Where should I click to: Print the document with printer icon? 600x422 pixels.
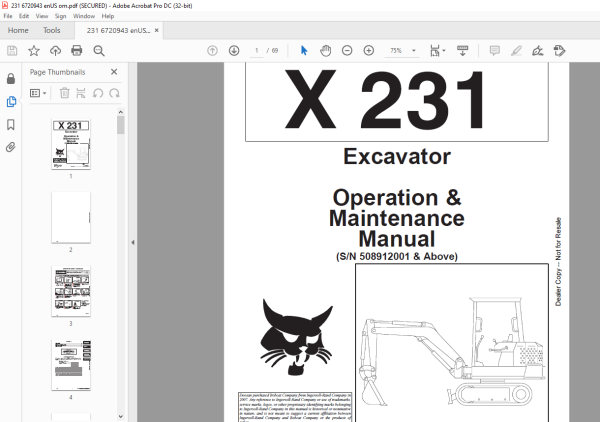(77, 51)
